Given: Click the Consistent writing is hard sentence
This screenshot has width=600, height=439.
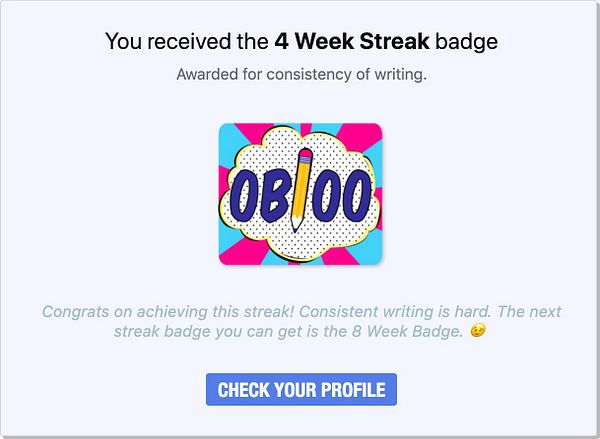Looking at the screenshot, I should (x=395, y=312).
